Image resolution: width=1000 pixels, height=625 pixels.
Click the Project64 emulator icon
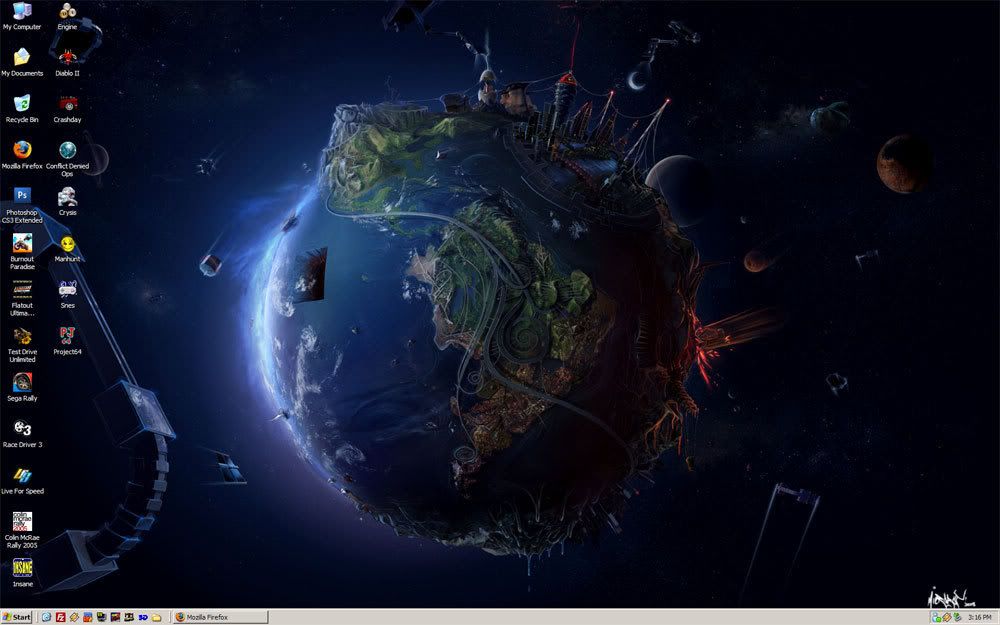[x=67, y=335]
